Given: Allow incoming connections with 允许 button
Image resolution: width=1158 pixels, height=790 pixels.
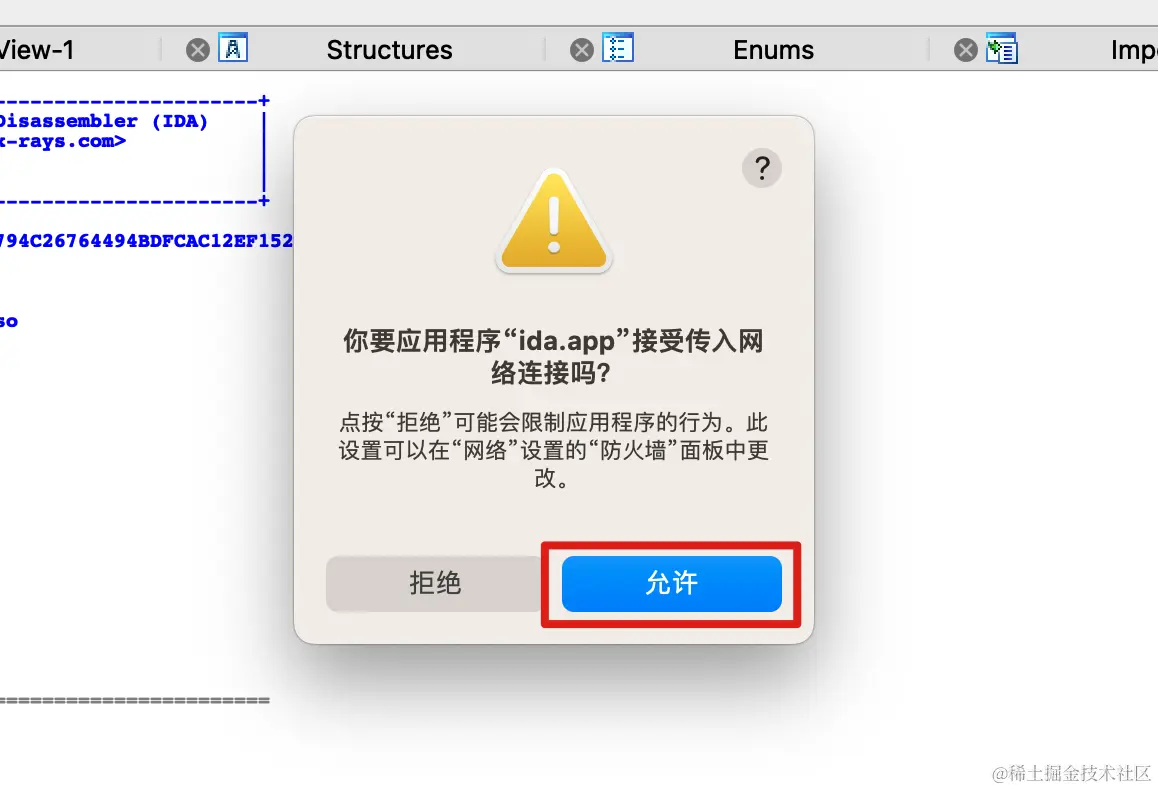Looking at the screenshot, I should [671, 584].
